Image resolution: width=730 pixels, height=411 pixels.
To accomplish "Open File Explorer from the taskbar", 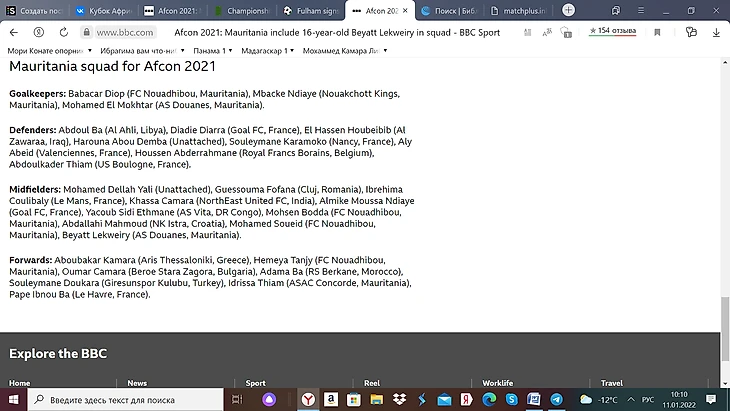I will [x=377, y=399].
